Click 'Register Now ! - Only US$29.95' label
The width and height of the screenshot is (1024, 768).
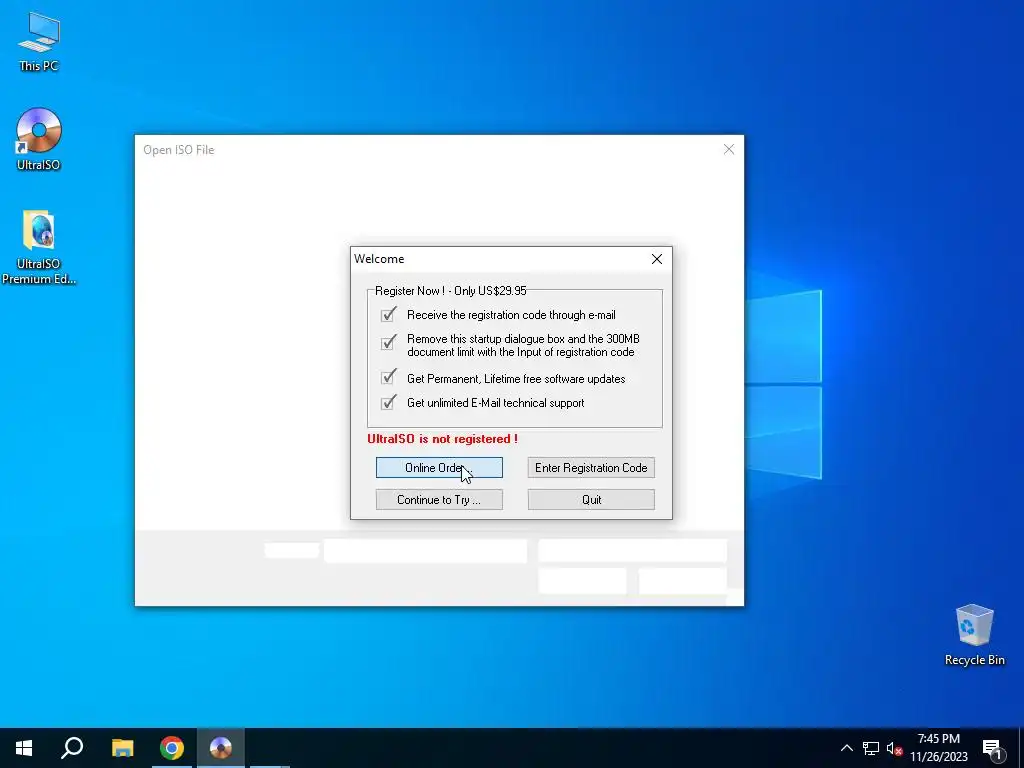click(451, 291)
